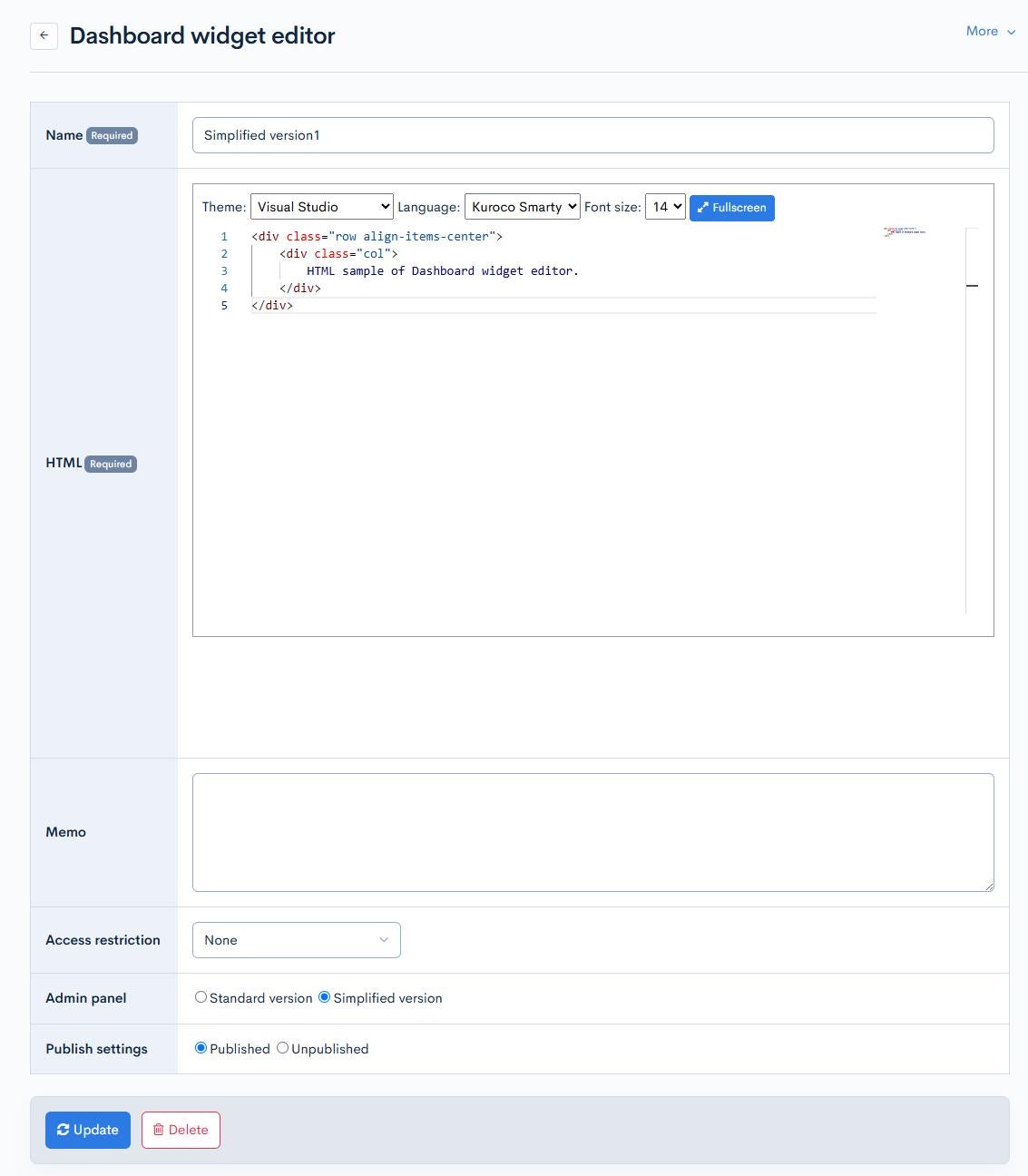Viewport: 1028px width, 1176px height.
Task: Click the Update button with refresh icon
Action: click(x=88, y=1130)
